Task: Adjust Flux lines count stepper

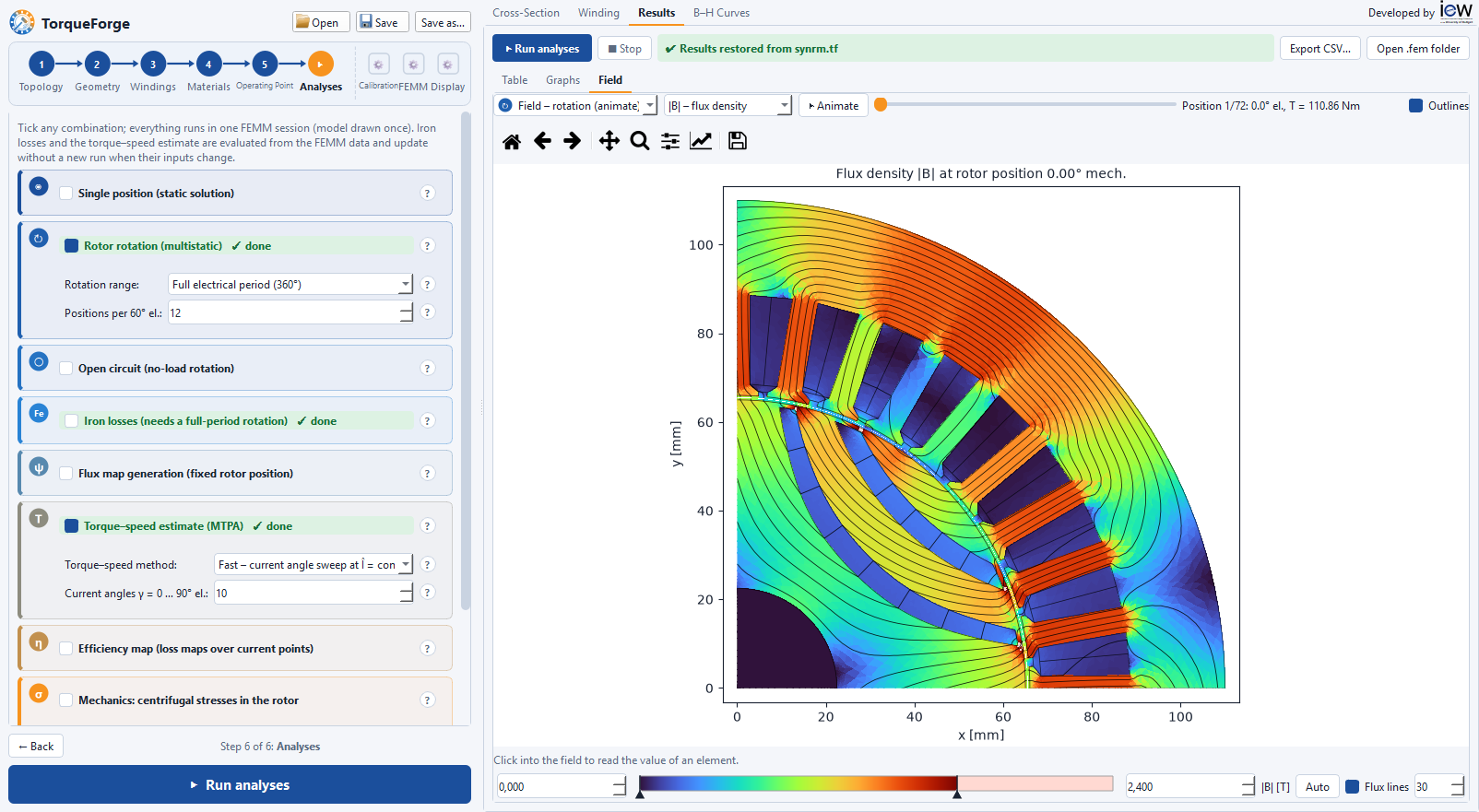Action: coord(1458,787)
